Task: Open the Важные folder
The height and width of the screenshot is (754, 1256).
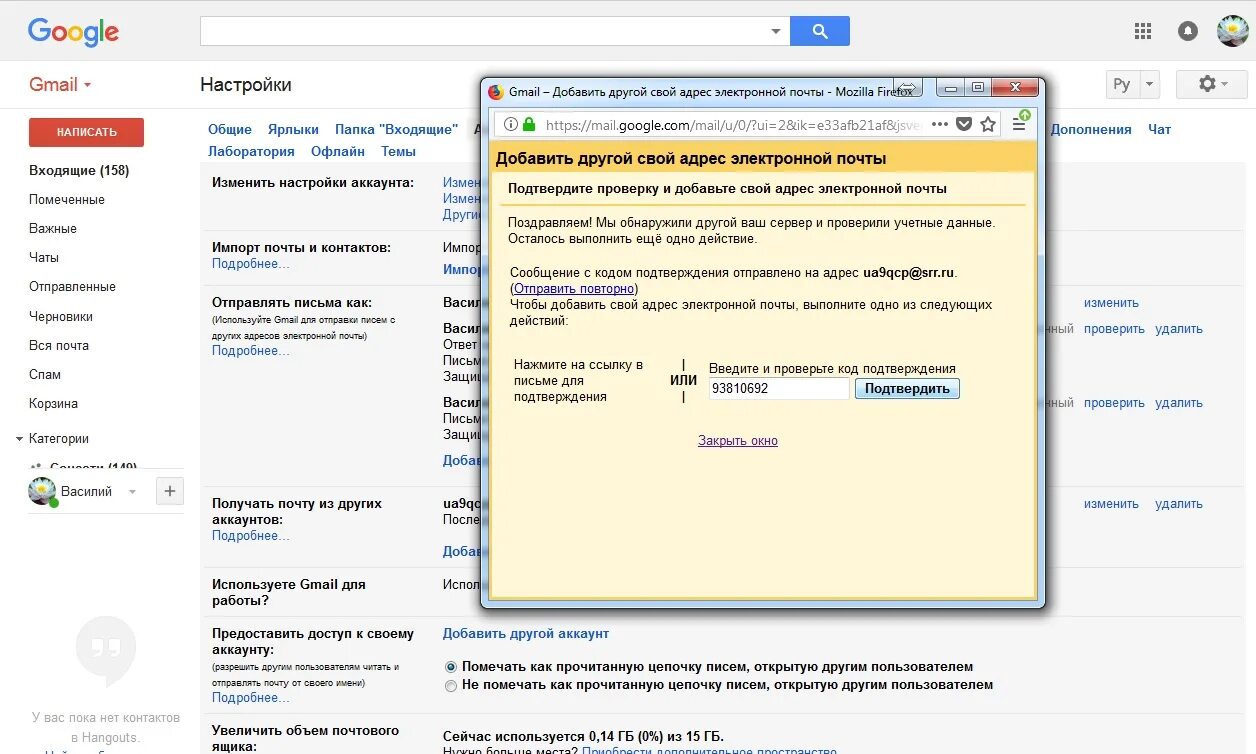Action: click(x=53, y=228)
